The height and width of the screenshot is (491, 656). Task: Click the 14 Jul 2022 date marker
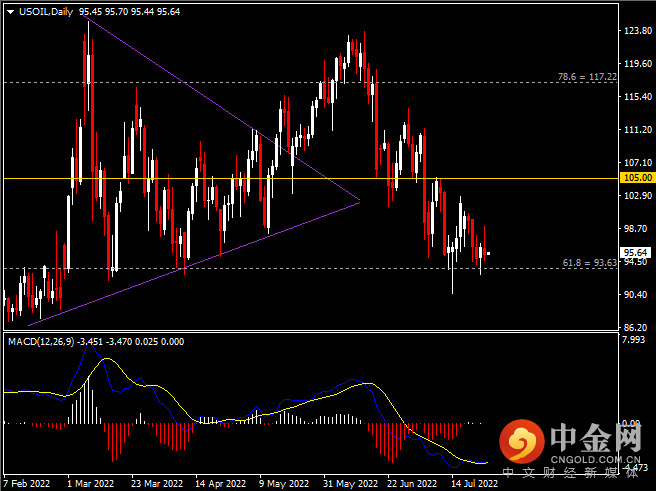(x=475, y=483)
